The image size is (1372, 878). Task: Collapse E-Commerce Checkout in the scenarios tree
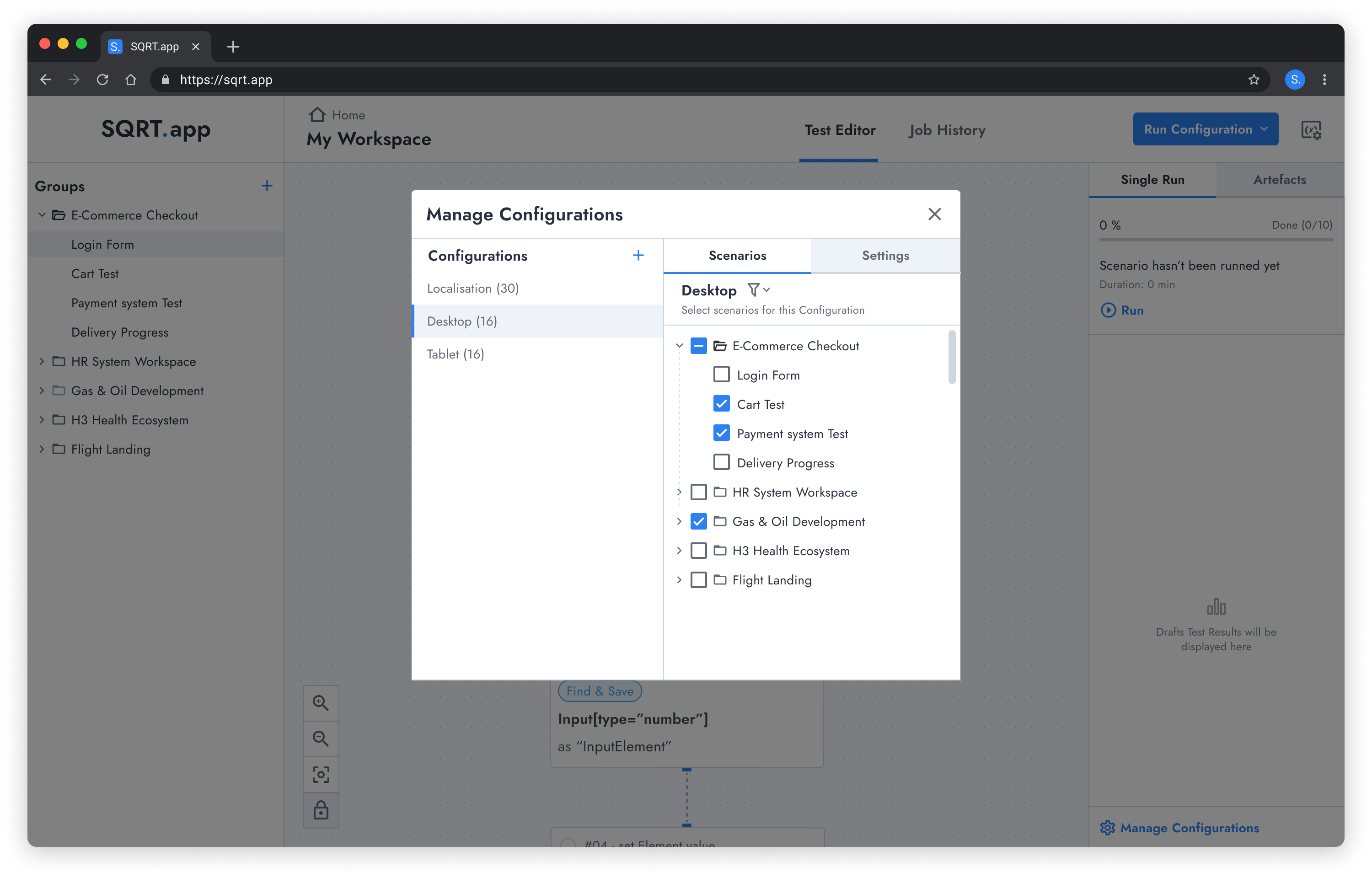[679, 346]
